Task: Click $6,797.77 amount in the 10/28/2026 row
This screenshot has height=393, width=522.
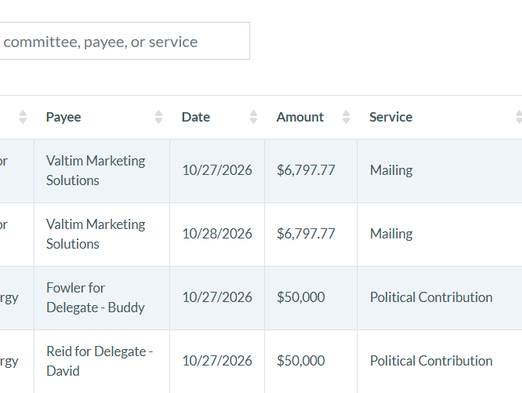Action: pos(306,234)
